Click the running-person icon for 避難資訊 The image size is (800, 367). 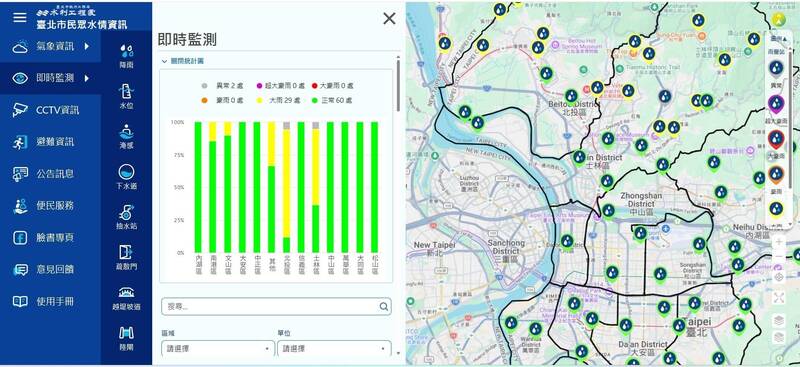[x=20, y=142]
